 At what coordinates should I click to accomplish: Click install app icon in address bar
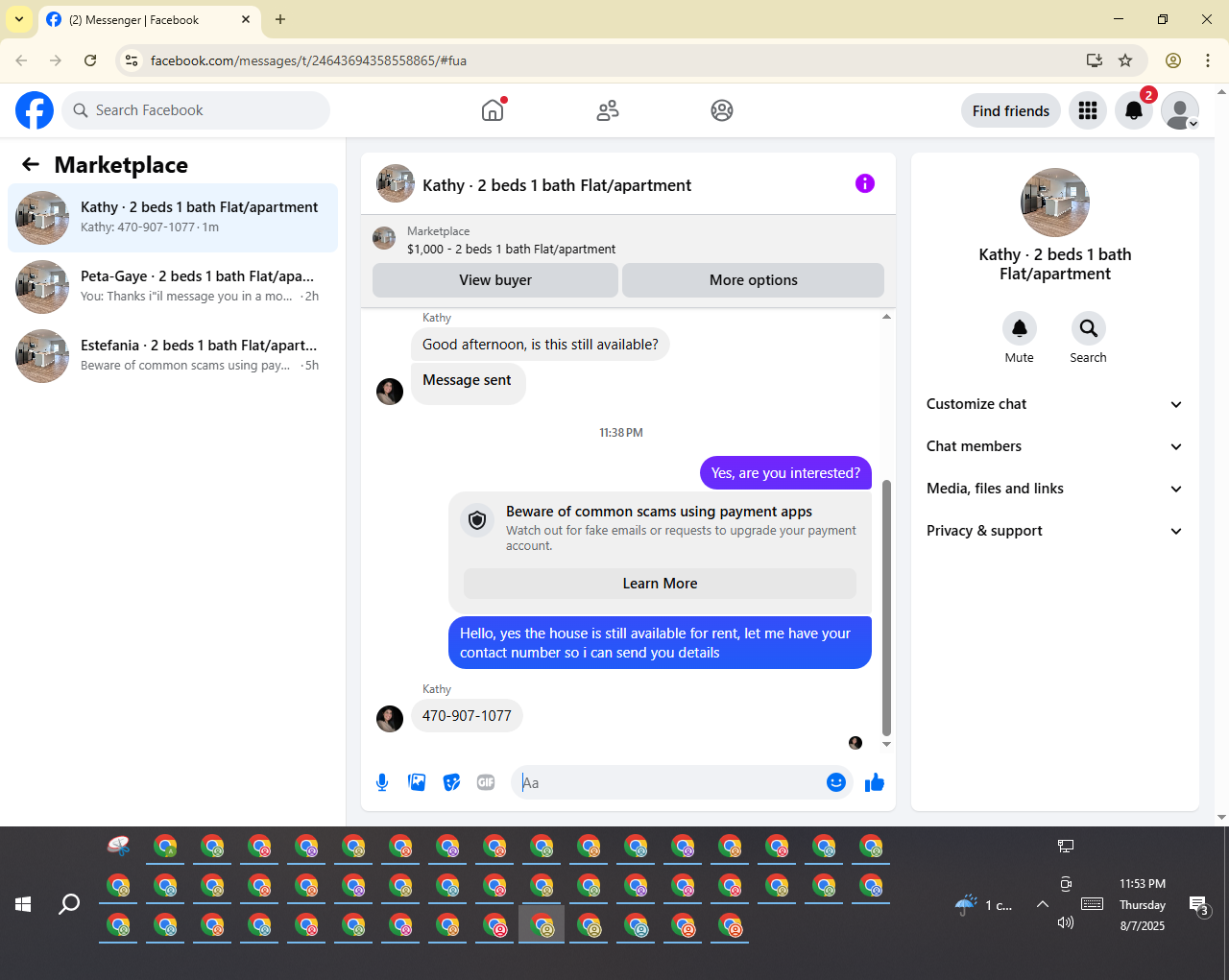click(1094, 60)
